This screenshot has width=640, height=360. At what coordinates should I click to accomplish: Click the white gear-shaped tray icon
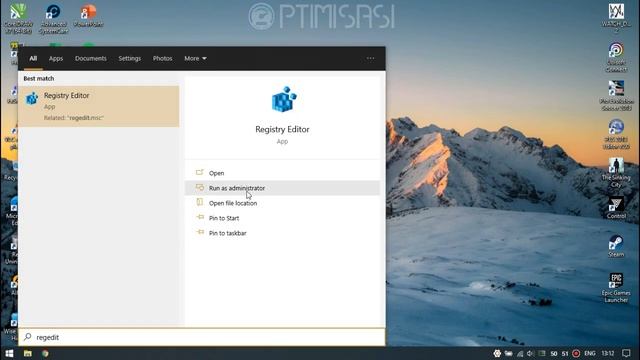pyautogui.click(x=497, y=353)
